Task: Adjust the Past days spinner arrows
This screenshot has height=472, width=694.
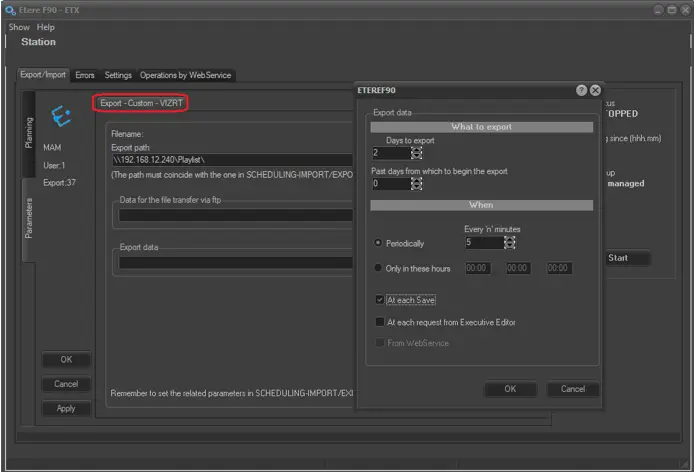Action: pos(416,184)
